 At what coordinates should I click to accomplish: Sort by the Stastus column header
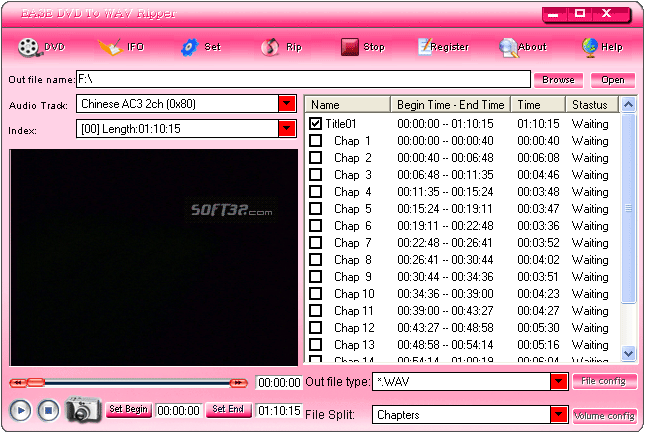[x=592, y=105]
